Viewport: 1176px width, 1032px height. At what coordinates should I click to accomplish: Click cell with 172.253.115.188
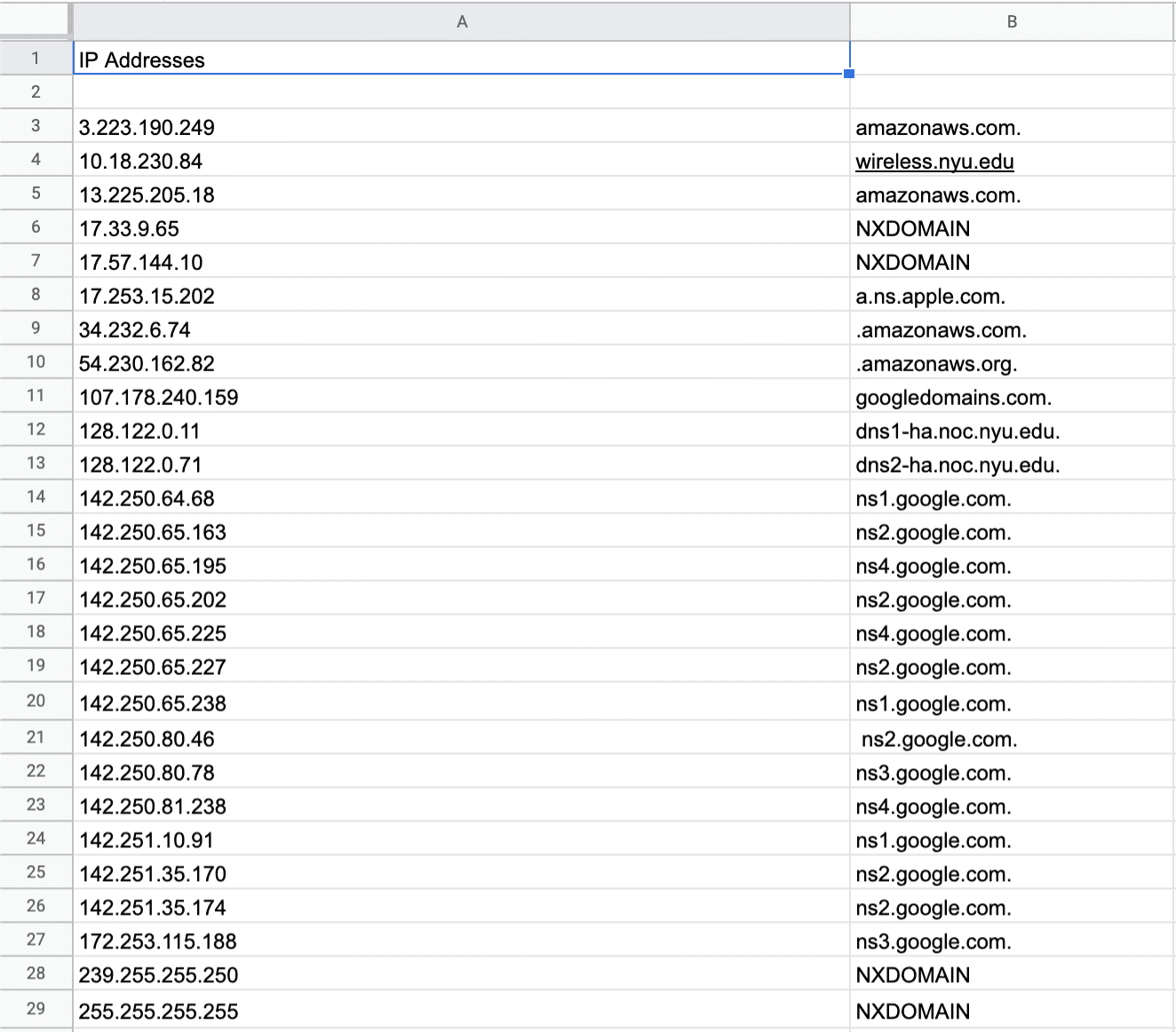461,941
